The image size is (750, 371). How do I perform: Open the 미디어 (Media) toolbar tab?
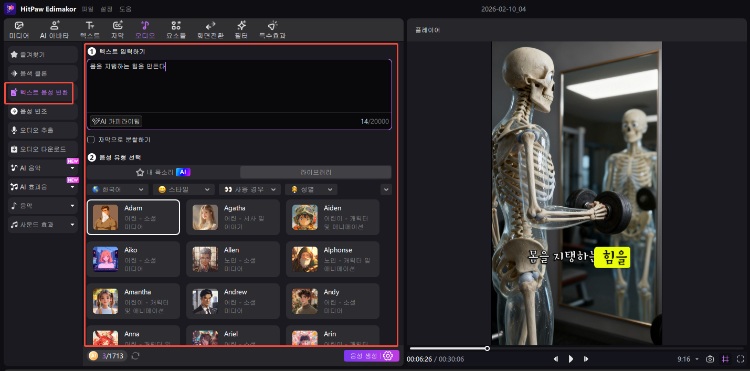click(x=19, y=30)
